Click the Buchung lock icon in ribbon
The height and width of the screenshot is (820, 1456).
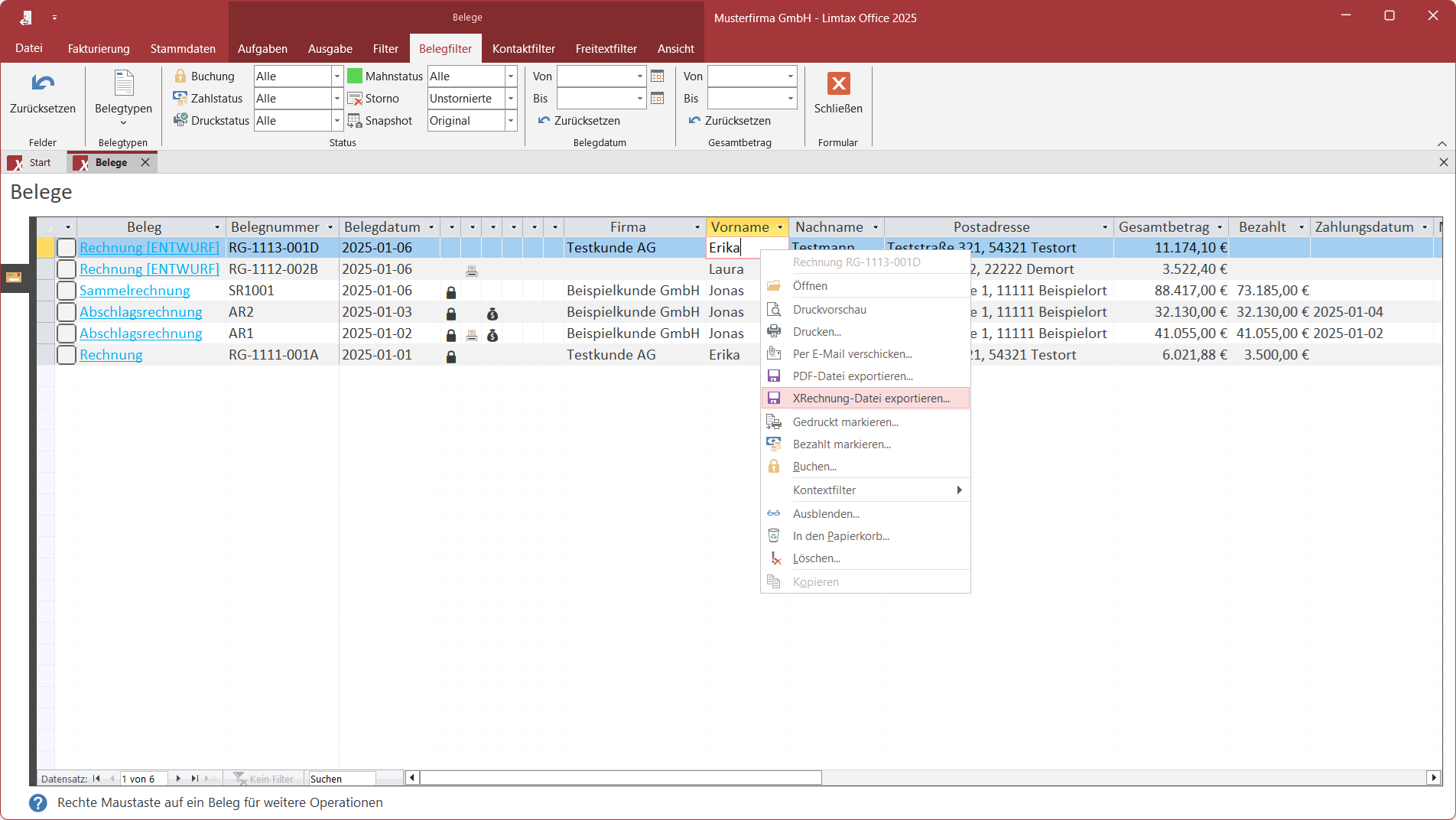[x=180, y=76]
